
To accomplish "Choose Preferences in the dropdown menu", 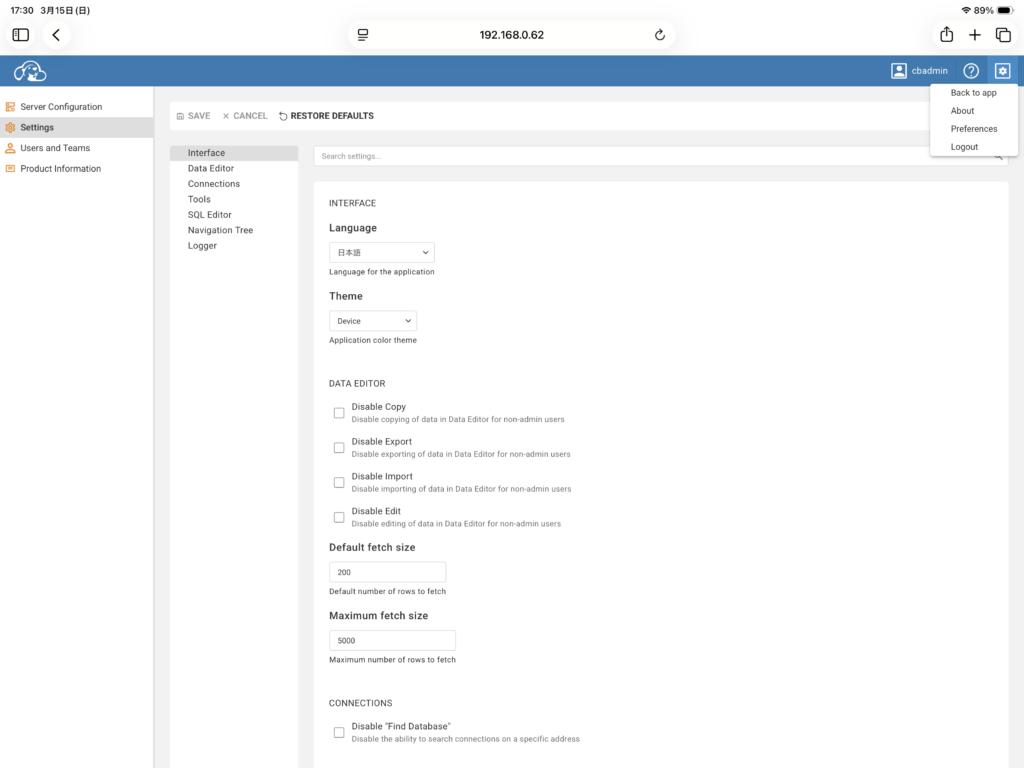I will [973, 129].
